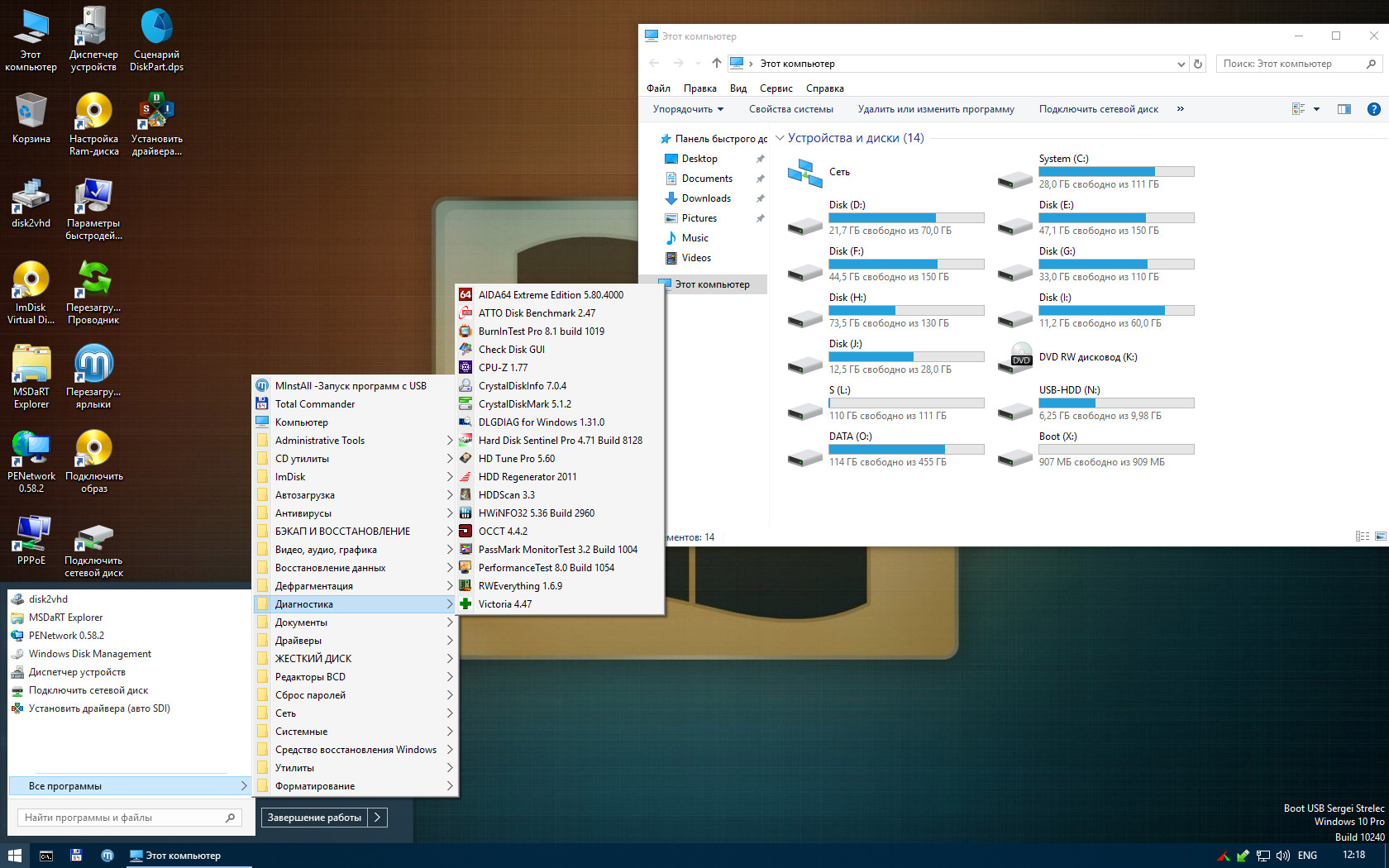This screenshot has height=868, width=1389.
Task: Click the volume speaker icon in system tray
Action: pyautogui.click(x=1282, y=856)
